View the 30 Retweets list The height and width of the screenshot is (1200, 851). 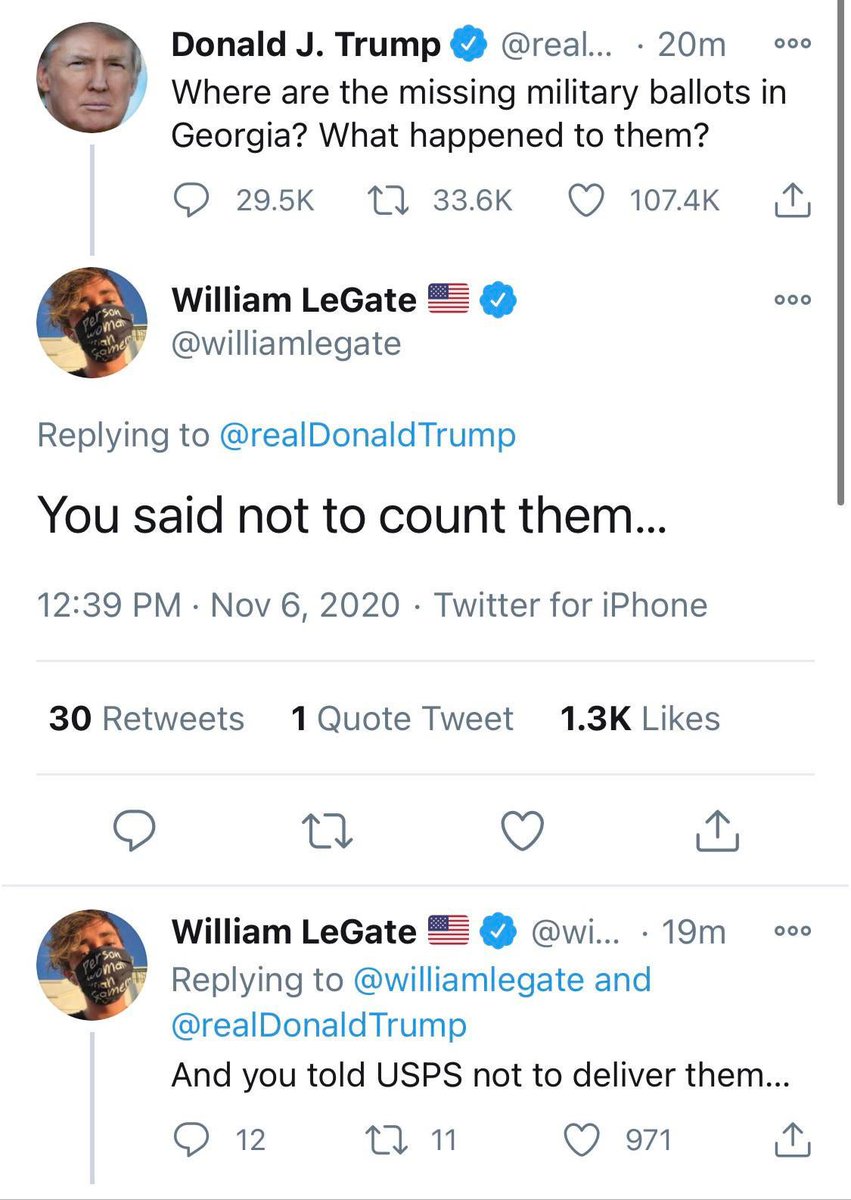146,718
